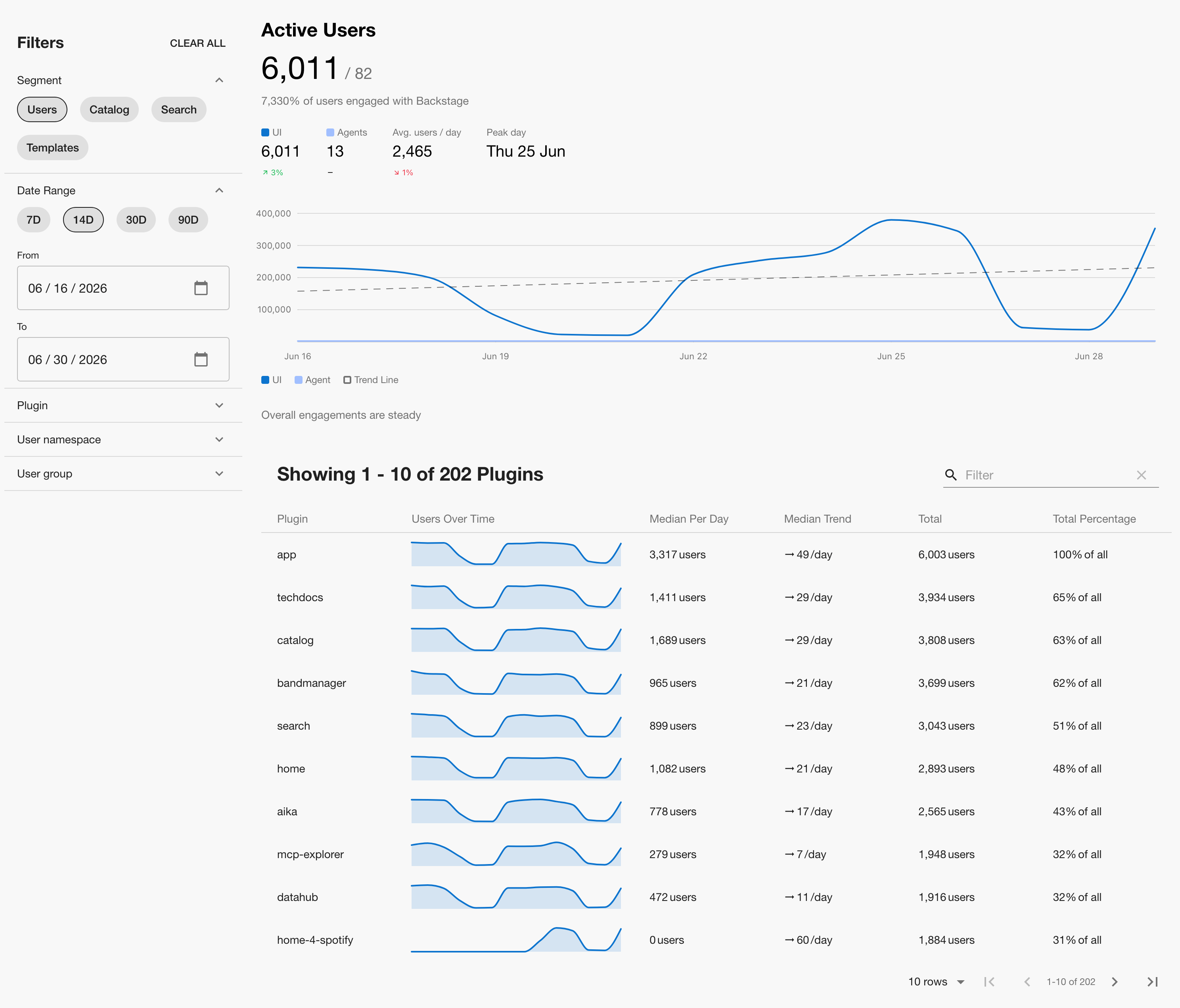Screen dimensions: 1180x1008
Task: Collapse the Date Range filter section
Action: 219,190
